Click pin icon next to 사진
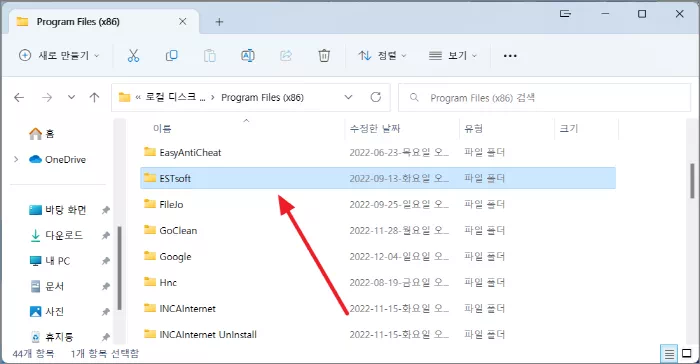Image resolution: width=700 pixels, height=364 pixels. [x=106, y=312]
